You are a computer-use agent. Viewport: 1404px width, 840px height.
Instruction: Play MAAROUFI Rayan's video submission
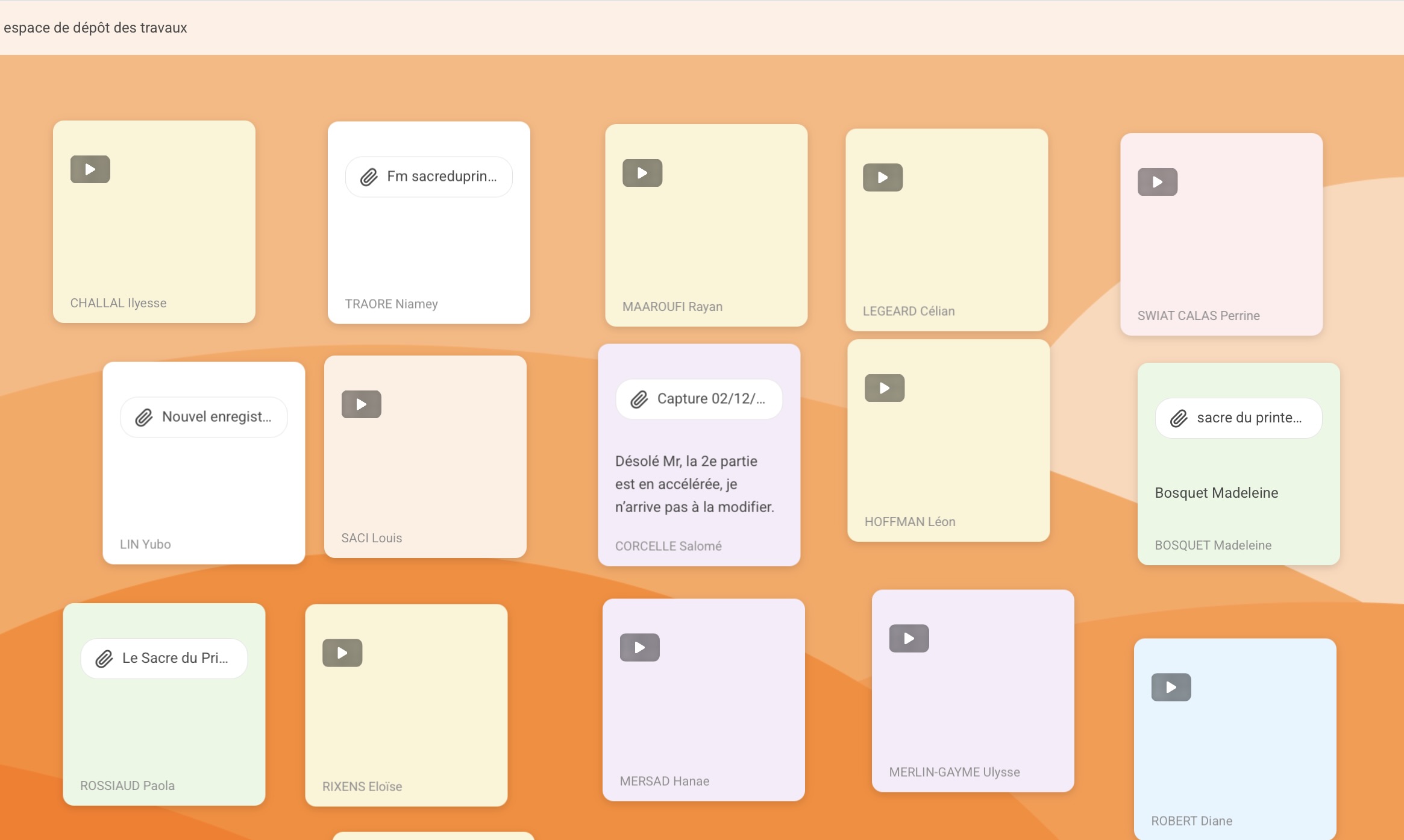point(642,173)
